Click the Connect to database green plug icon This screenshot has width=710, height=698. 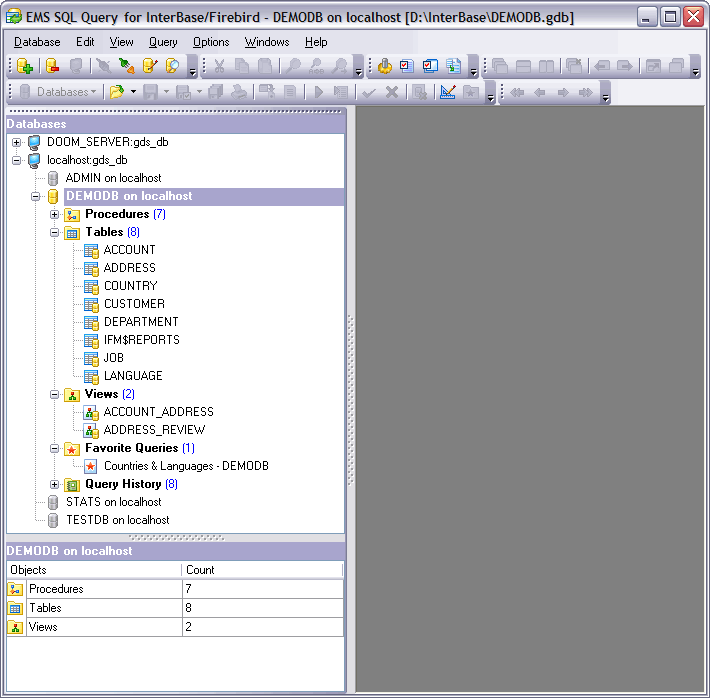coord(126,66)
